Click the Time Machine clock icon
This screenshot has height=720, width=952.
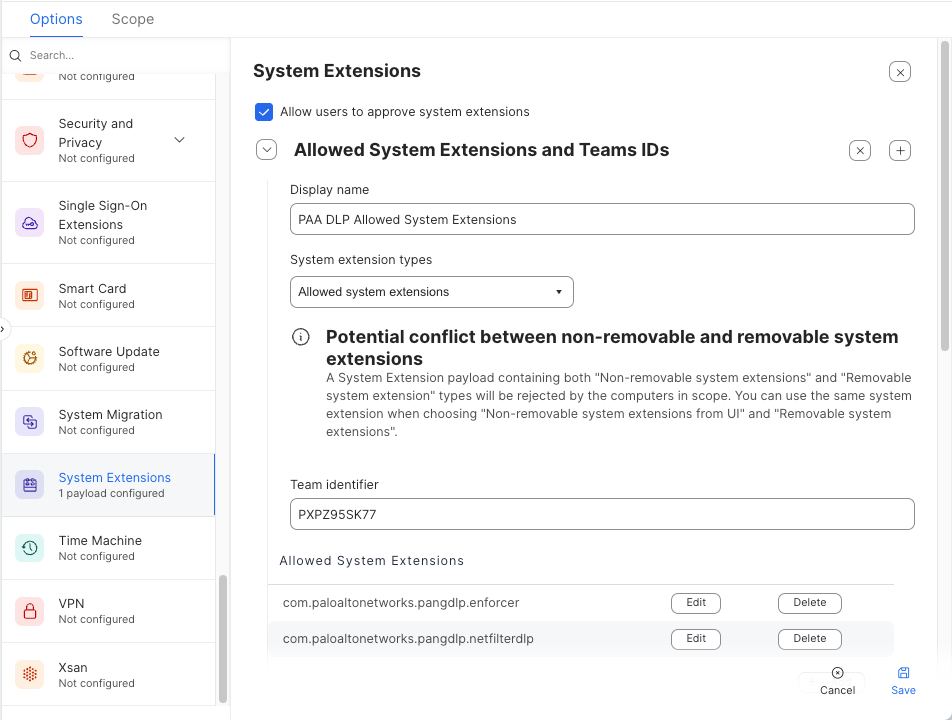click(x=29, y=547)
